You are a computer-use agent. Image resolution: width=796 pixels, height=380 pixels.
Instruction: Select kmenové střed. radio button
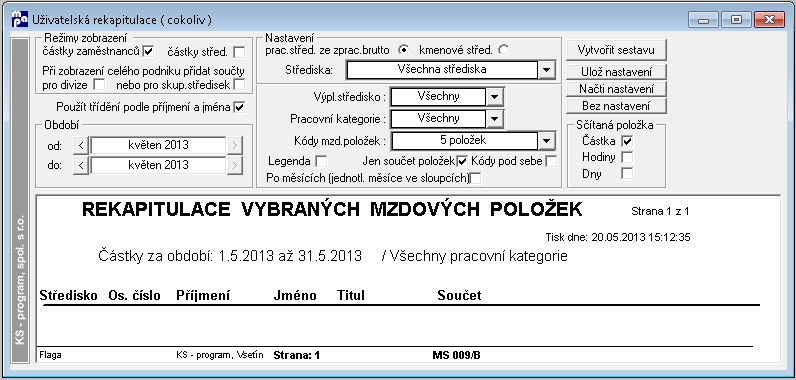coord(504,50)
